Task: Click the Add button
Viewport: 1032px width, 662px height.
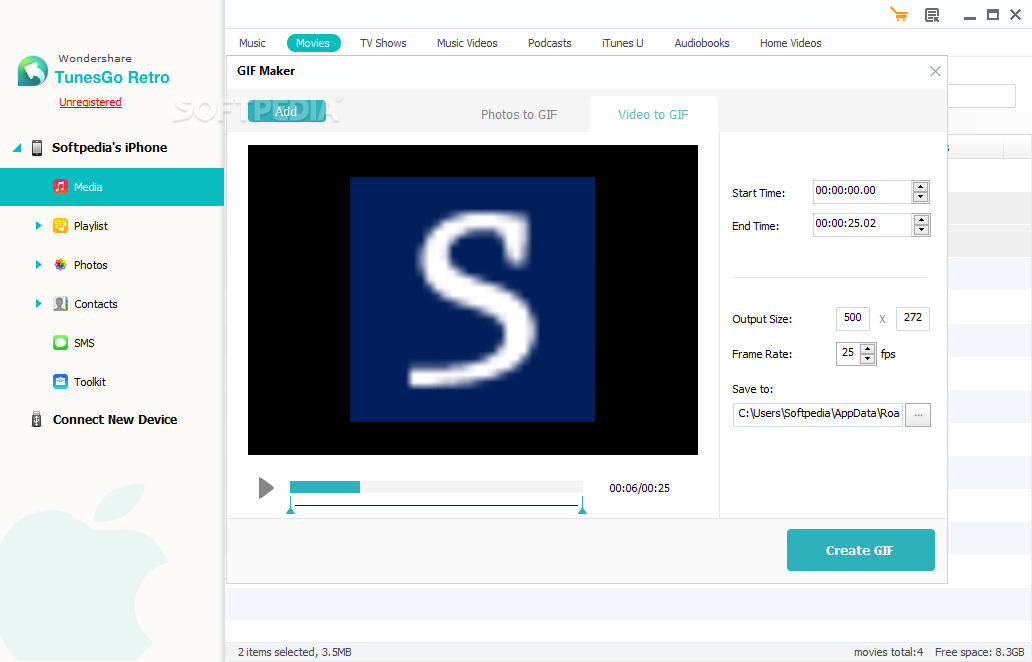Action: point(286,111)
